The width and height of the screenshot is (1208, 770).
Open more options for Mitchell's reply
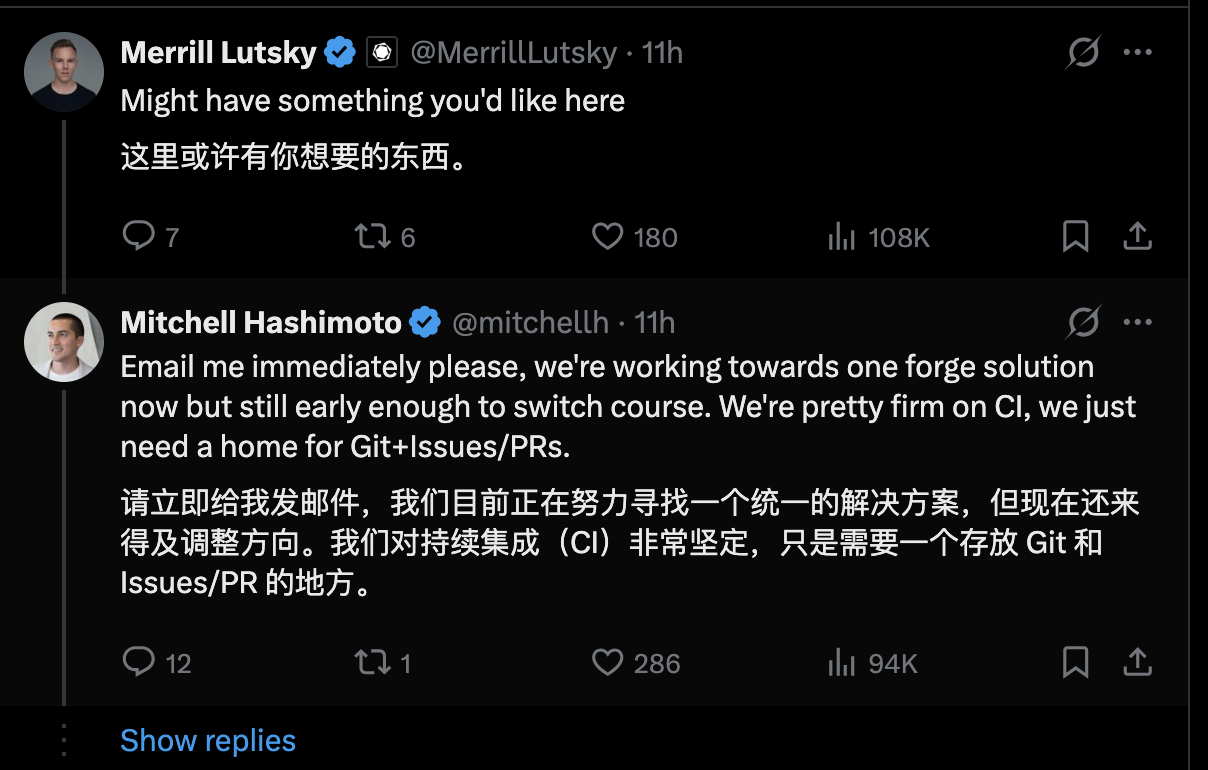pyautogui.click(x=1138, y=322)
